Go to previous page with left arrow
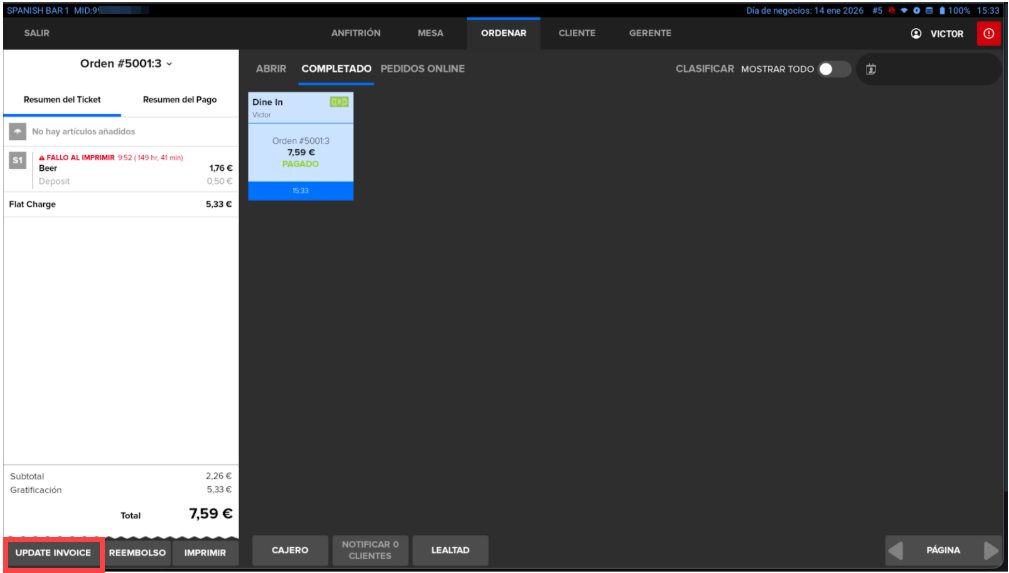The height and width of the screenshot is (573, 1009). [x=896, y=550]
